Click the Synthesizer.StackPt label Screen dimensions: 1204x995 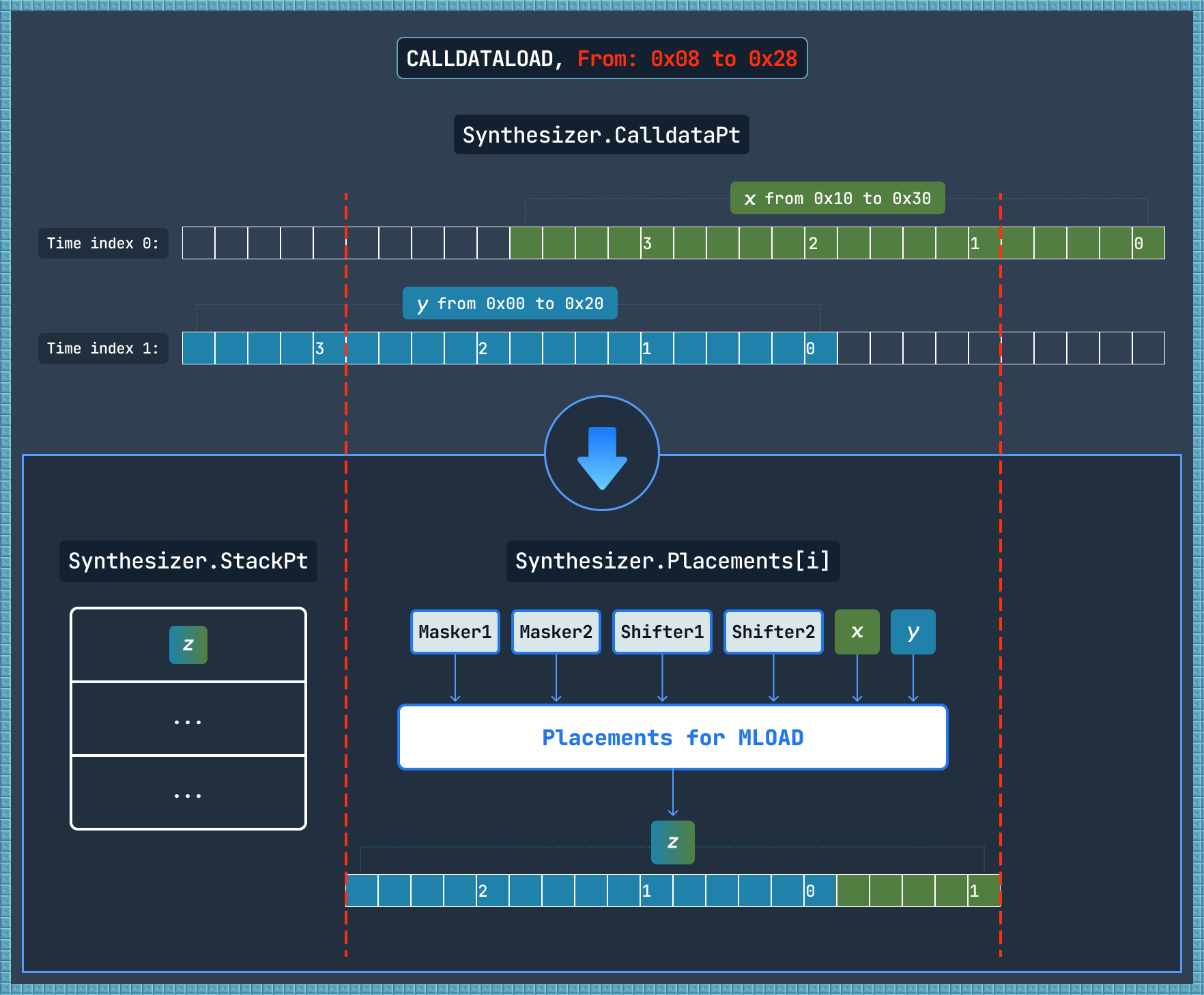(188, 561)
